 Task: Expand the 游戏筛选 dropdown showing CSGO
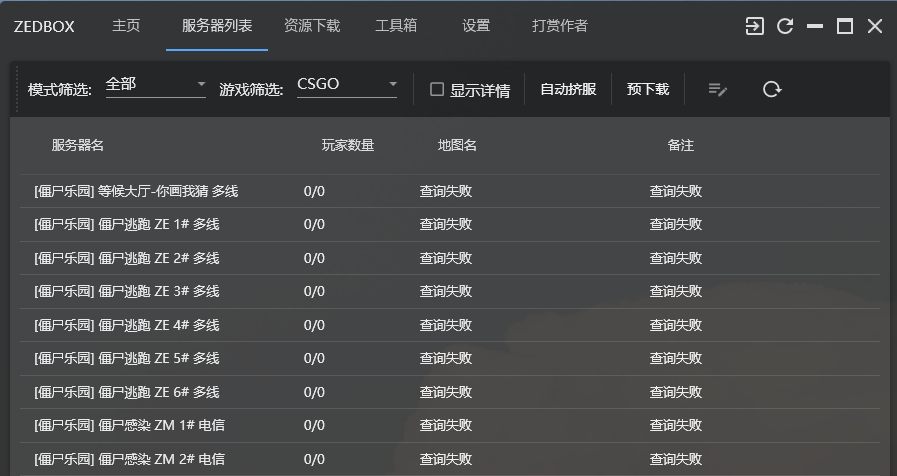point(347,85)
